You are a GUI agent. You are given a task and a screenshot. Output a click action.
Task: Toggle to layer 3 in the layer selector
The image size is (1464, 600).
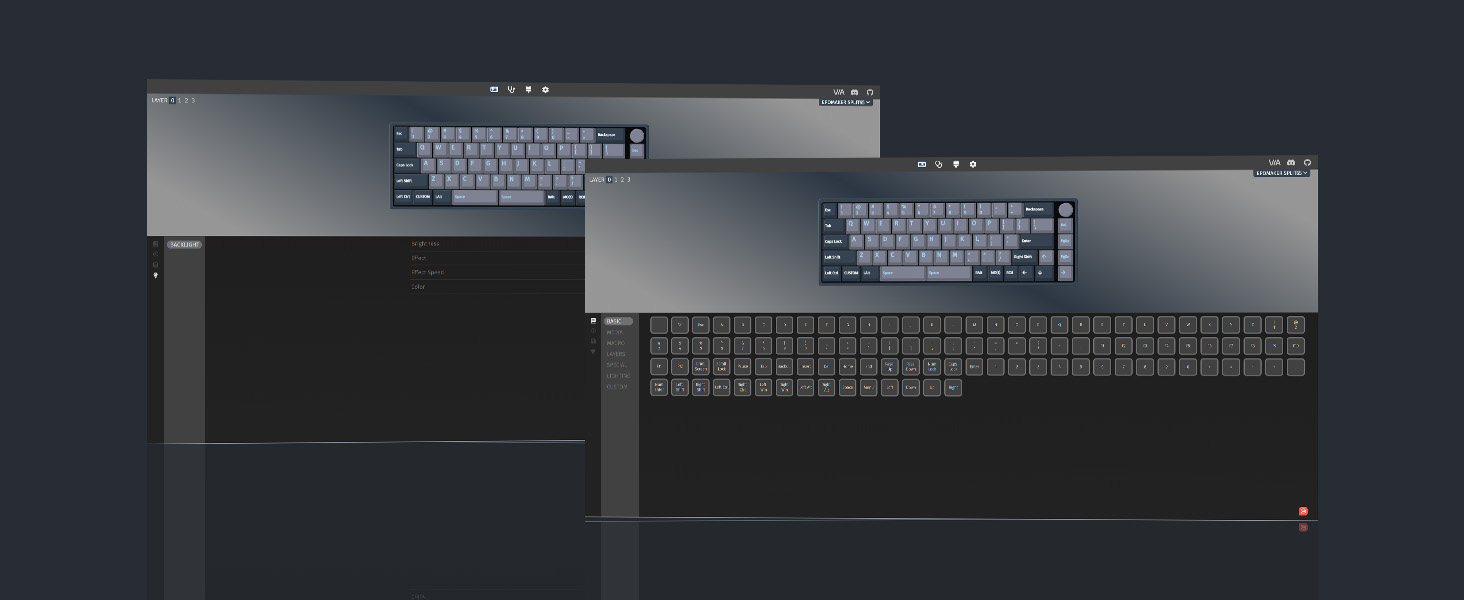coord(629,180)
